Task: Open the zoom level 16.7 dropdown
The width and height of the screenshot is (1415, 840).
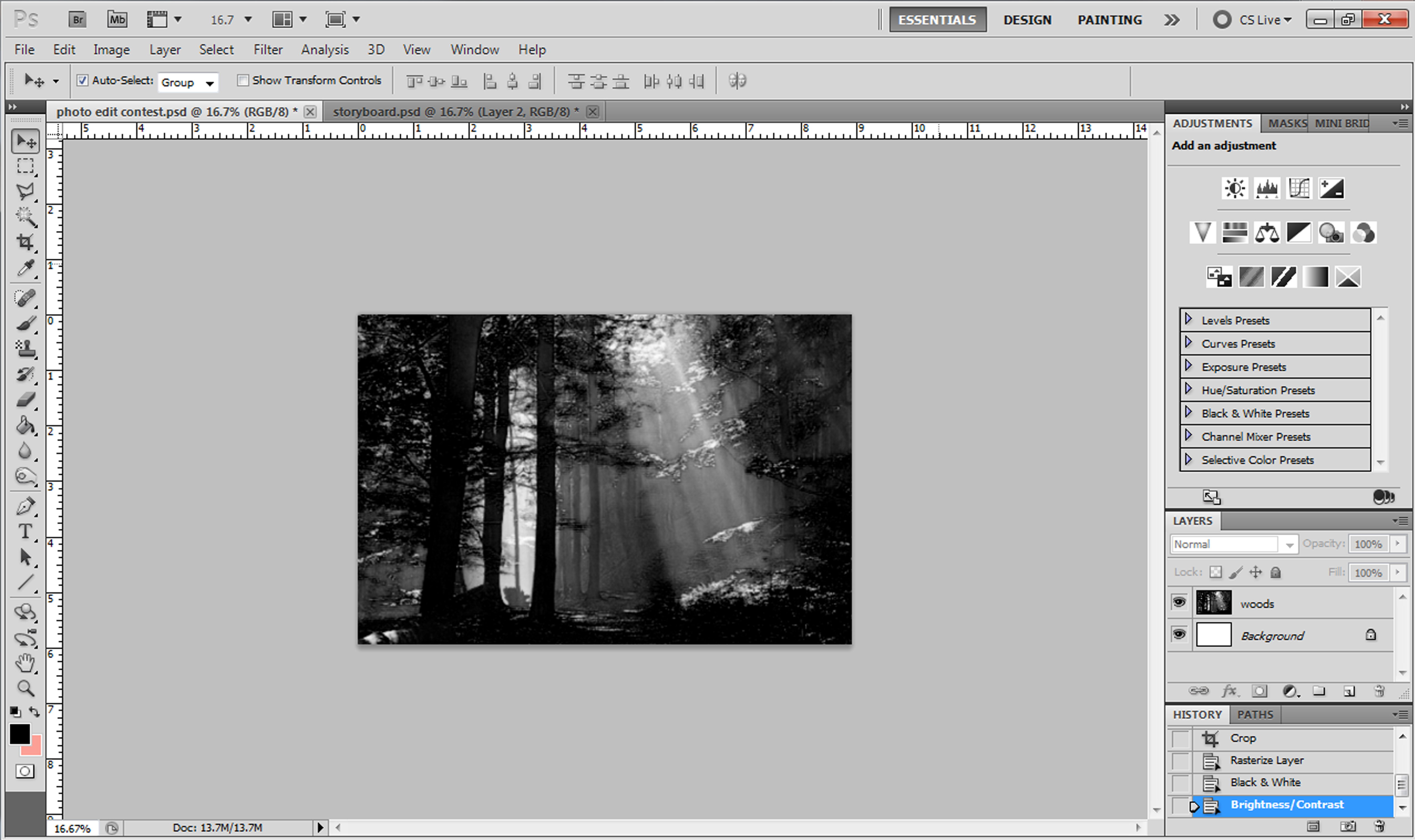Action: pyautogui.click(x=247, y=20)
